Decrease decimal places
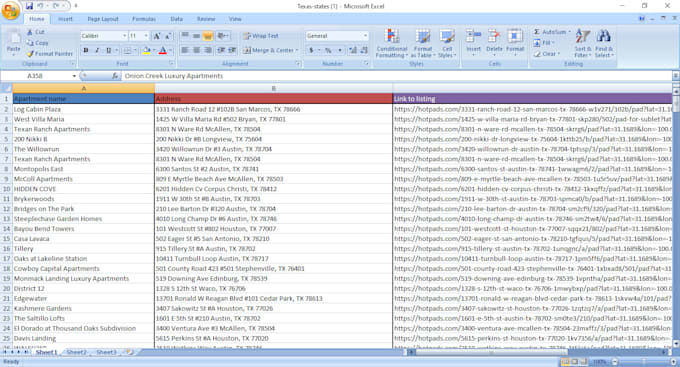Screen dimensions: 680x367 (364, 50)
